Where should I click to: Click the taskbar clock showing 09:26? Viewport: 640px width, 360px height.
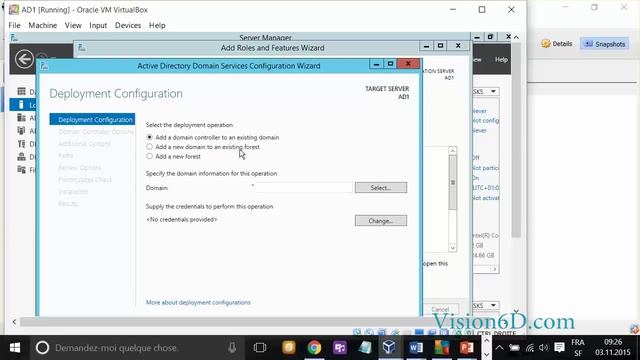(613, 342)
